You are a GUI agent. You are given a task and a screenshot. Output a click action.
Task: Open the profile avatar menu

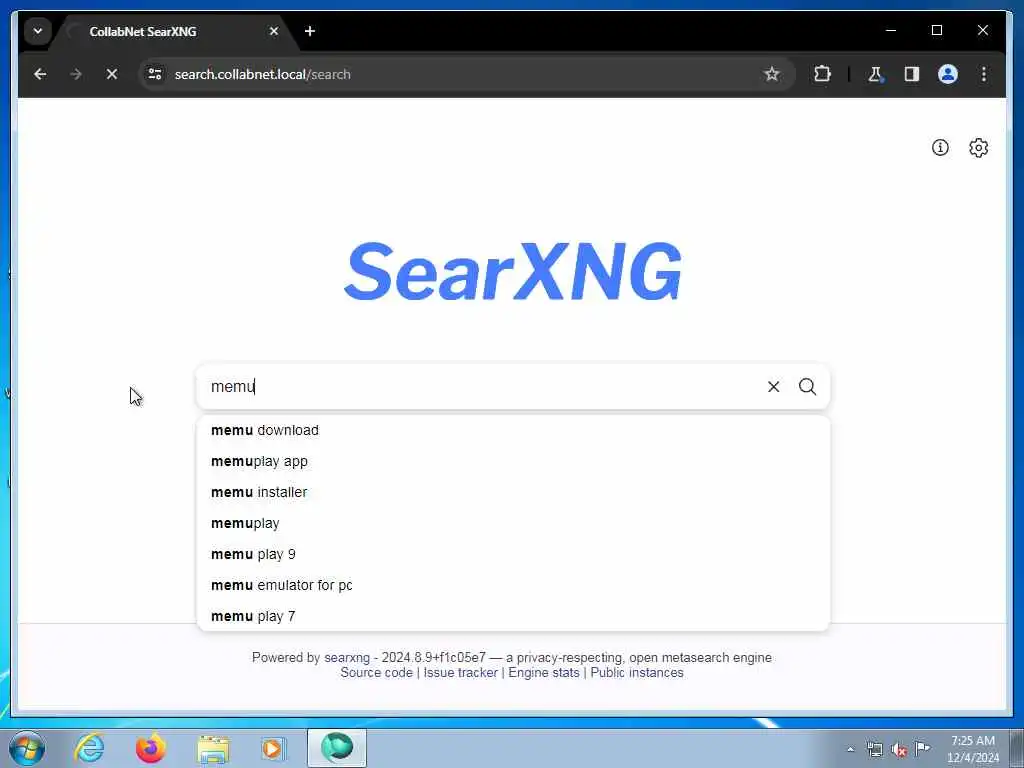coord(948,74)
